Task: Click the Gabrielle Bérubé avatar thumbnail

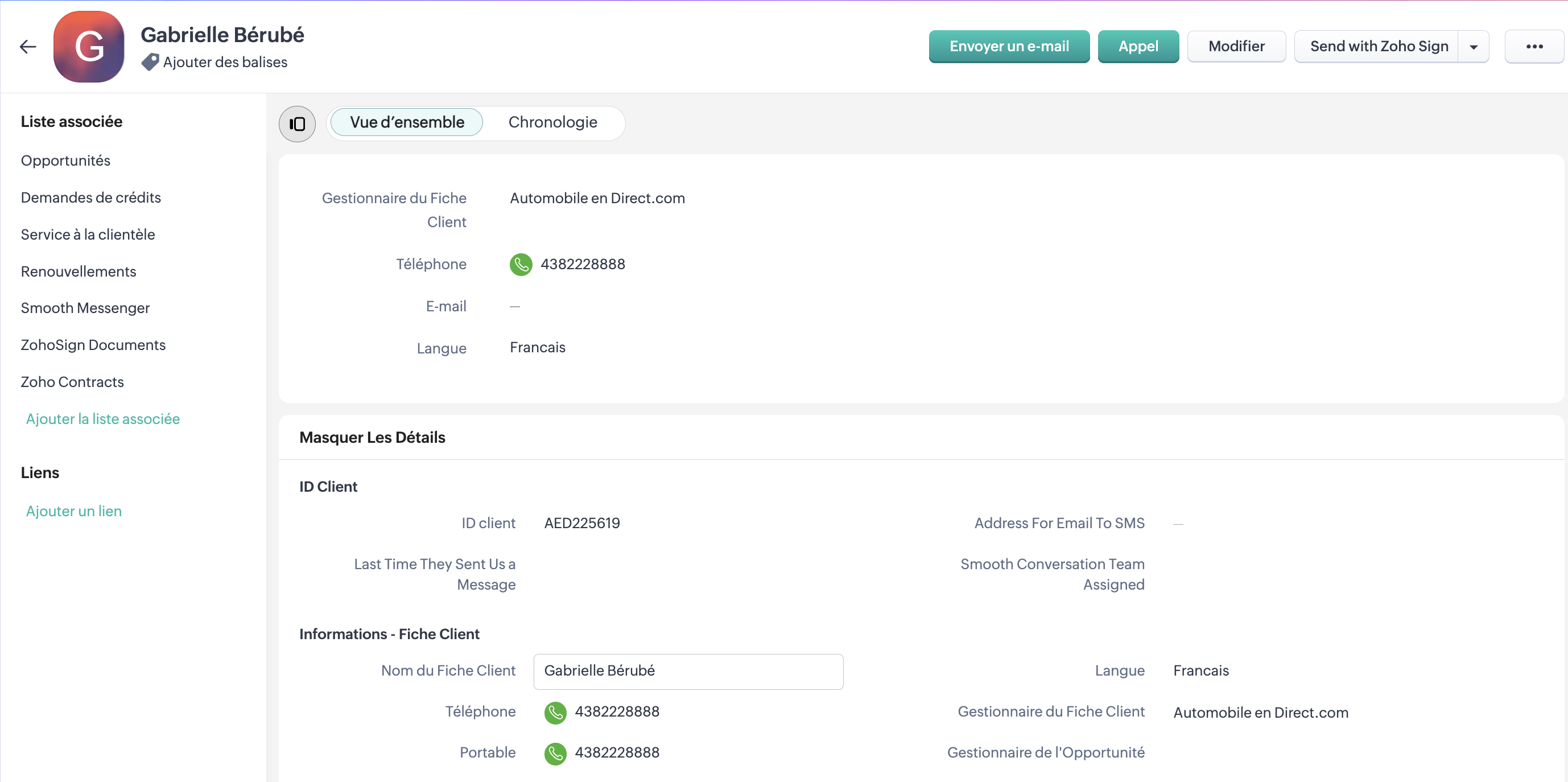Action: (89, 46)
